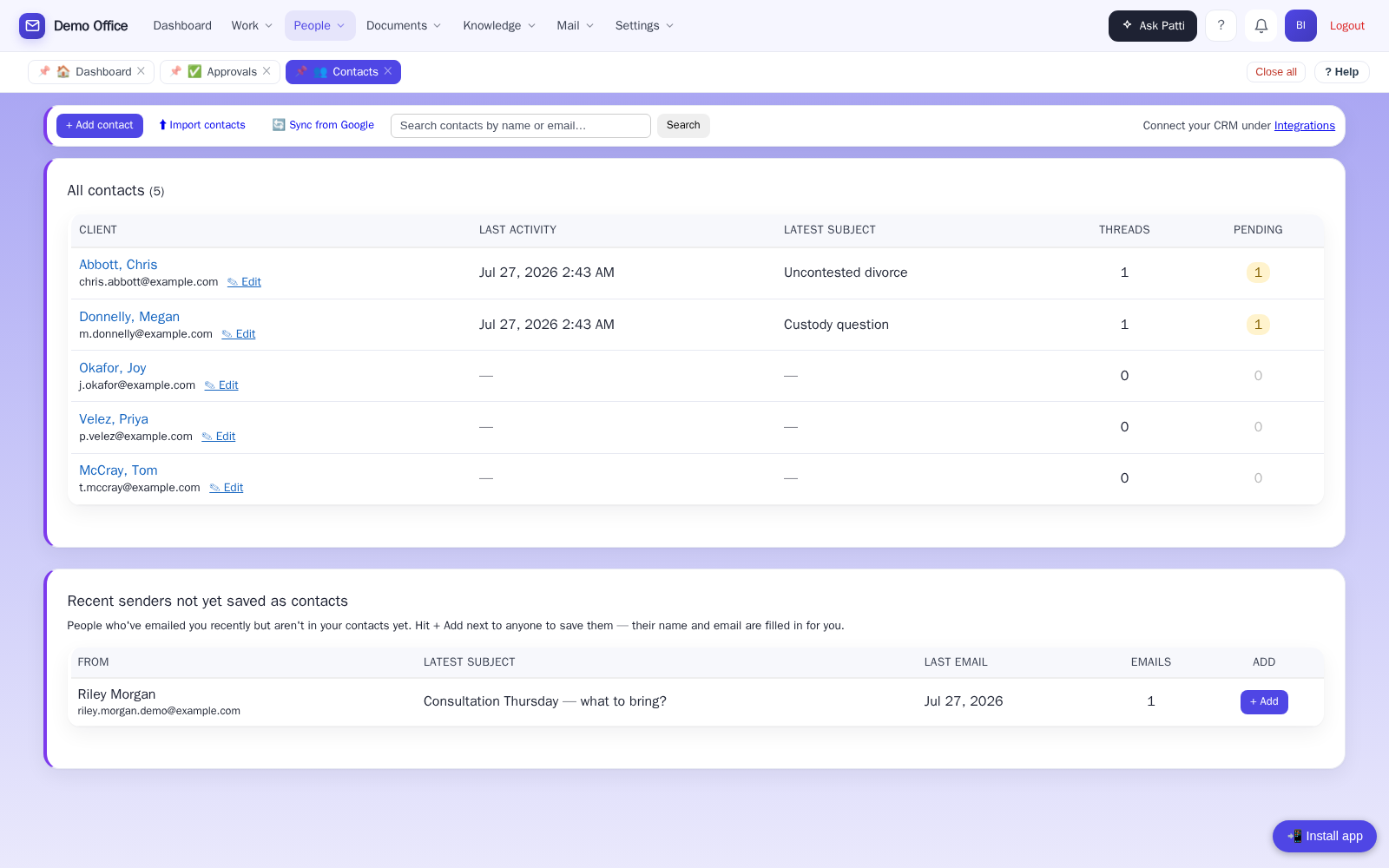
Task: Click the pin icon on Contacts tab
Action: [301, 71]
